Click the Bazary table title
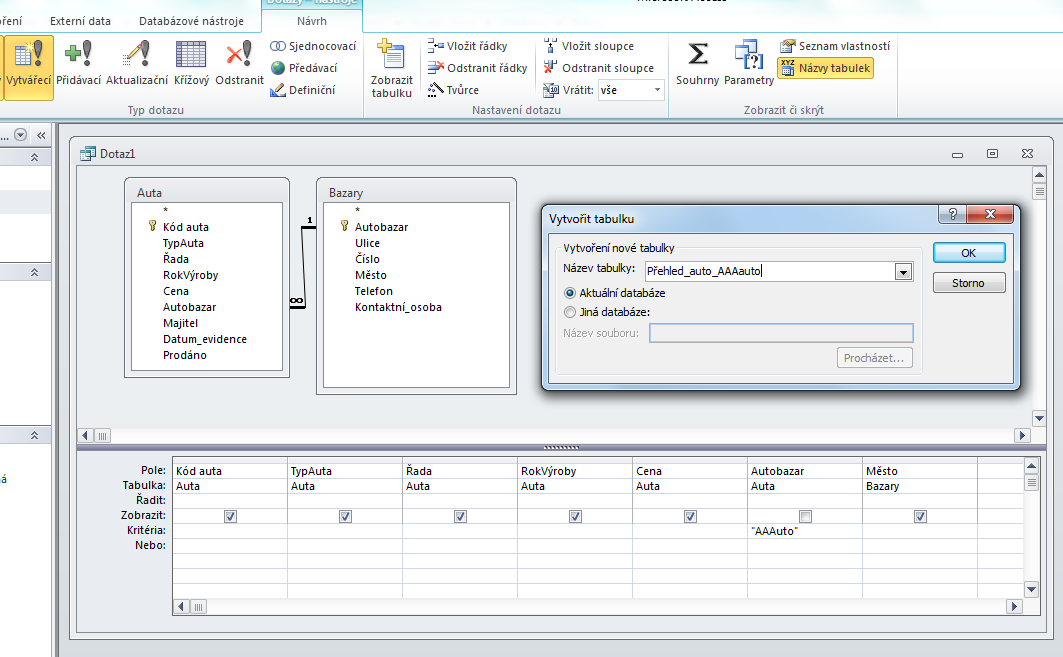Image resolution: width=1063 pixels, height=657 pixels. click(x=346, y=193)
